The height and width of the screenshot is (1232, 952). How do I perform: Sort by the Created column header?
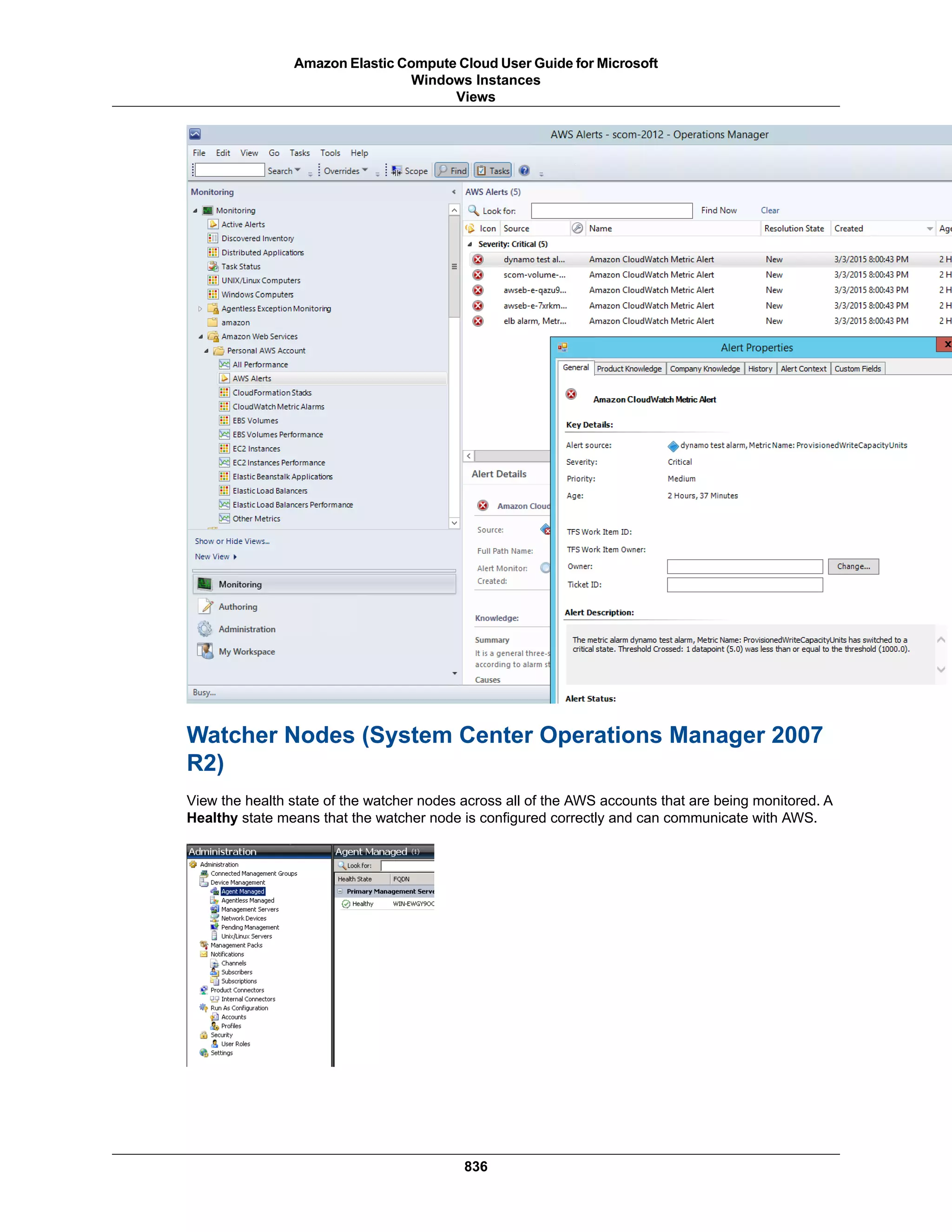click(883, 228)
